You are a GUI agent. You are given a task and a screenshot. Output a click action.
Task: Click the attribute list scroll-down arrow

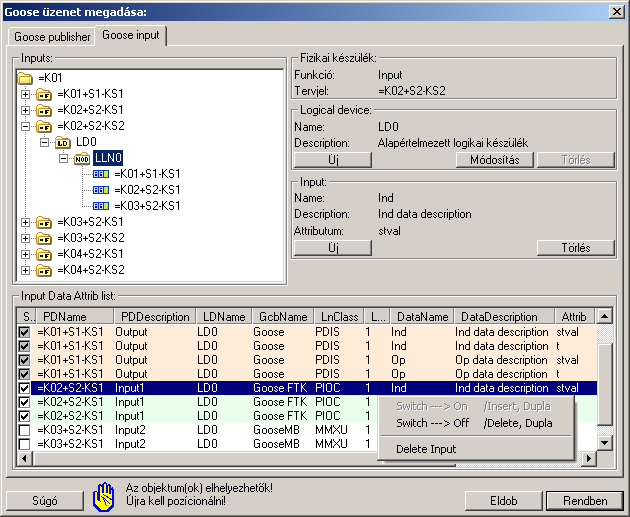pos(605,443)
